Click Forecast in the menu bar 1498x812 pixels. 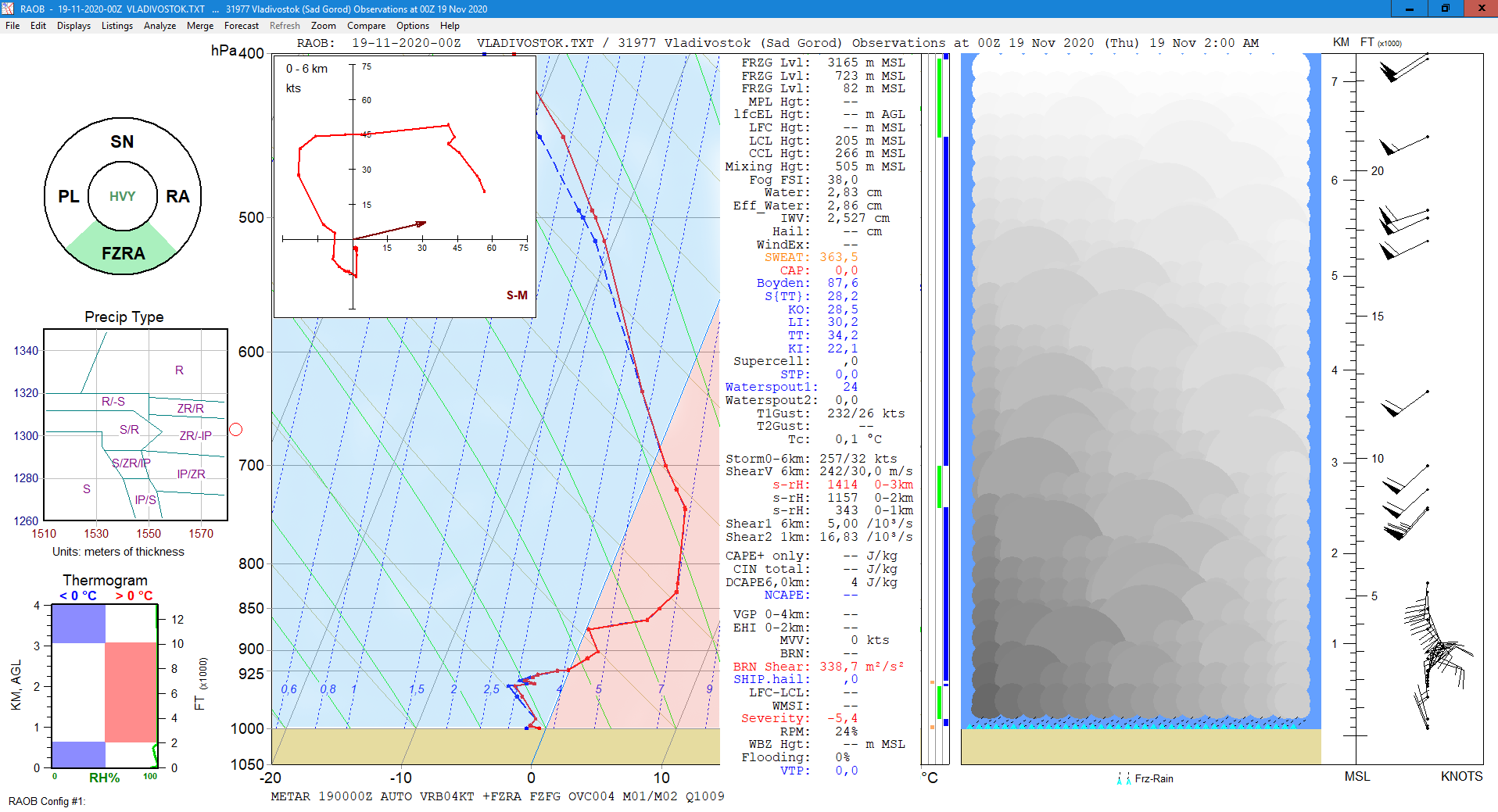click(x=241, y=26)
